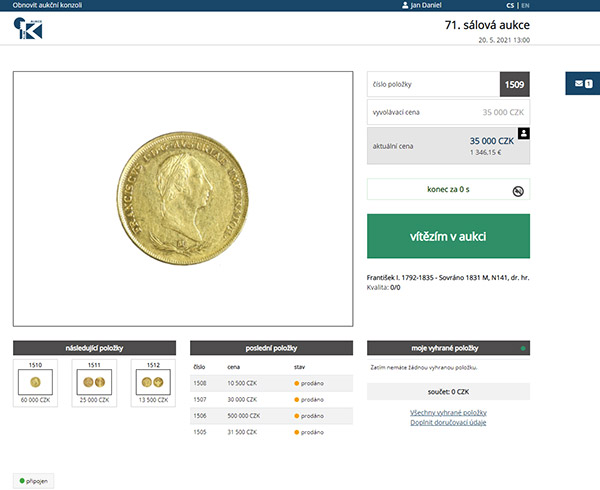Click the bidder profile icon beside current price

point(523,133)
